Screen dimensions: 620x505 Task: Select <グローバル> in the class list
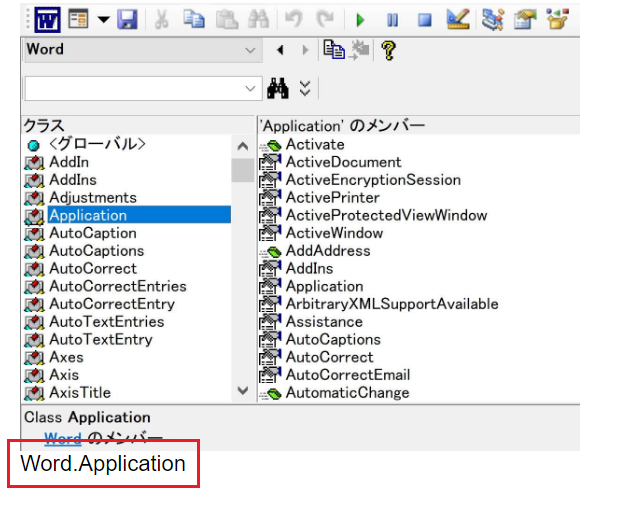tap(97, 144)
